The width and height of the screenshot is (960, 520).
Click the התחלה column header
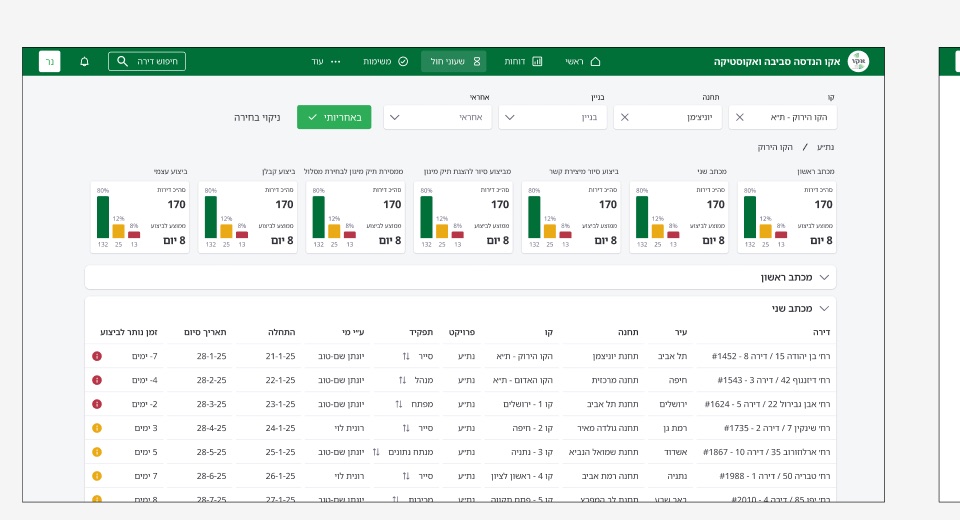point(282,332)
